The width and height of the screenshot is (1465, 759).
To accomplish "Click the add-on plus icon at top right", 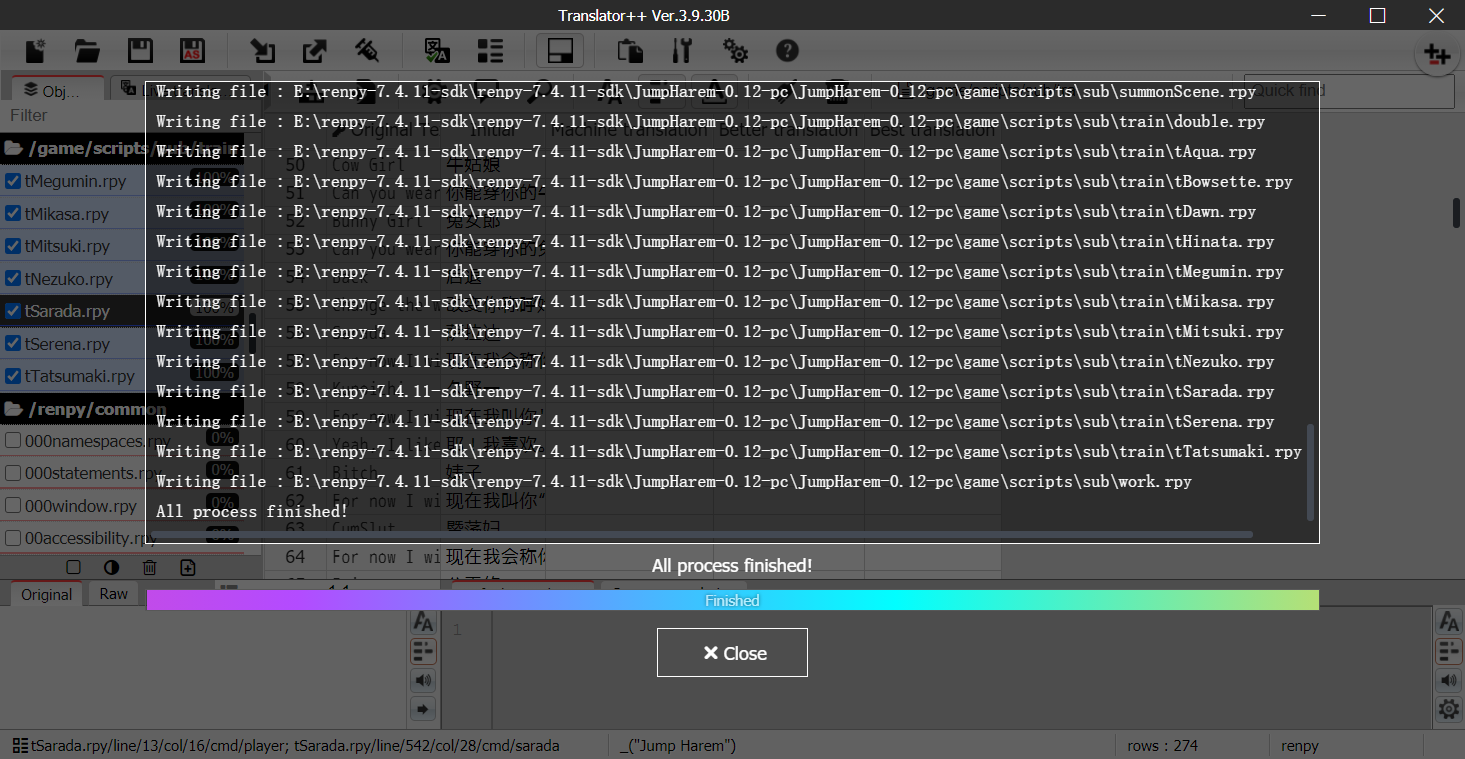I will [1437, 54].
